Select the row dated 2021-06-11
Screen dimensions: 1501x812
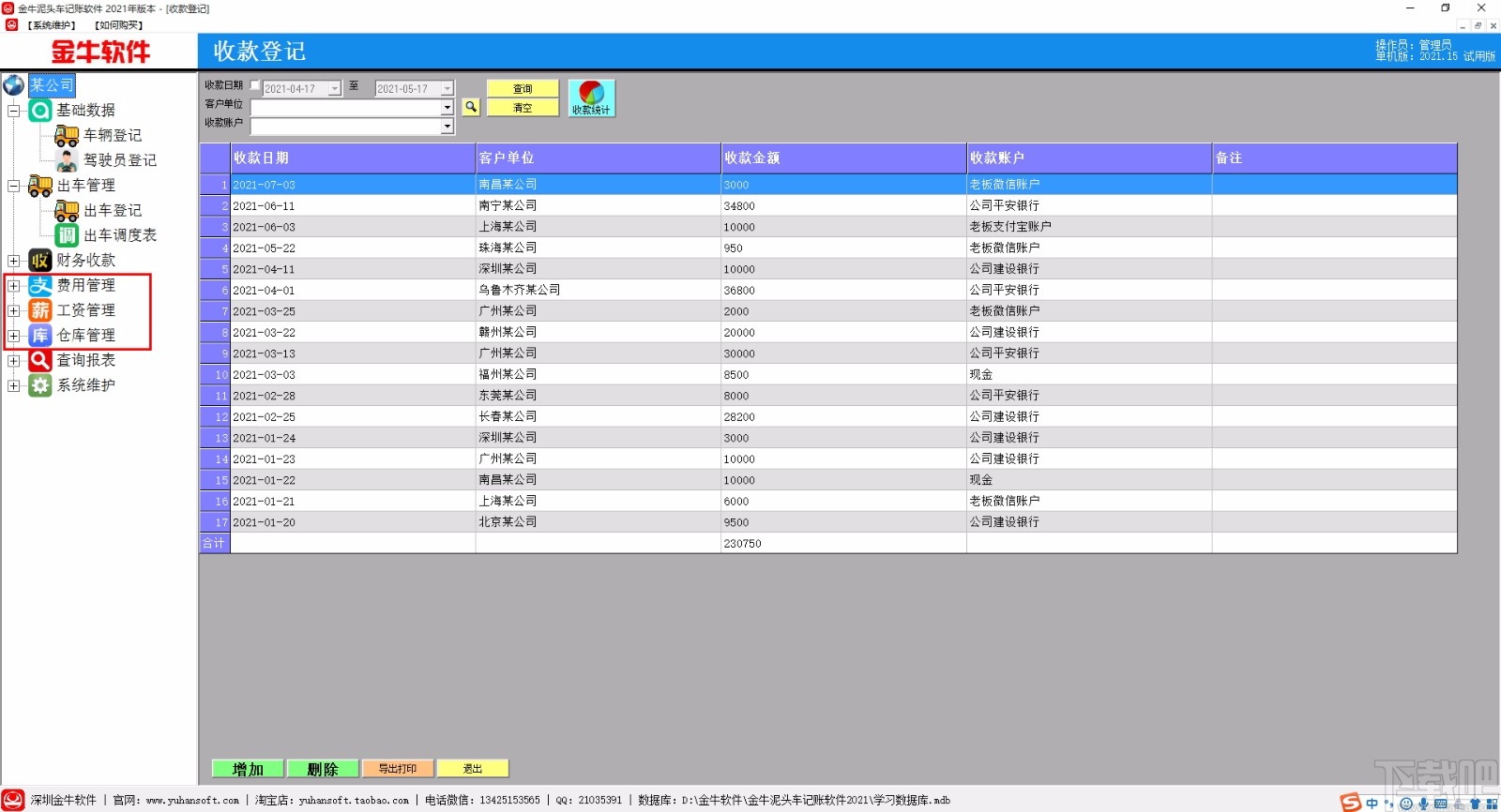coord(828,205)
